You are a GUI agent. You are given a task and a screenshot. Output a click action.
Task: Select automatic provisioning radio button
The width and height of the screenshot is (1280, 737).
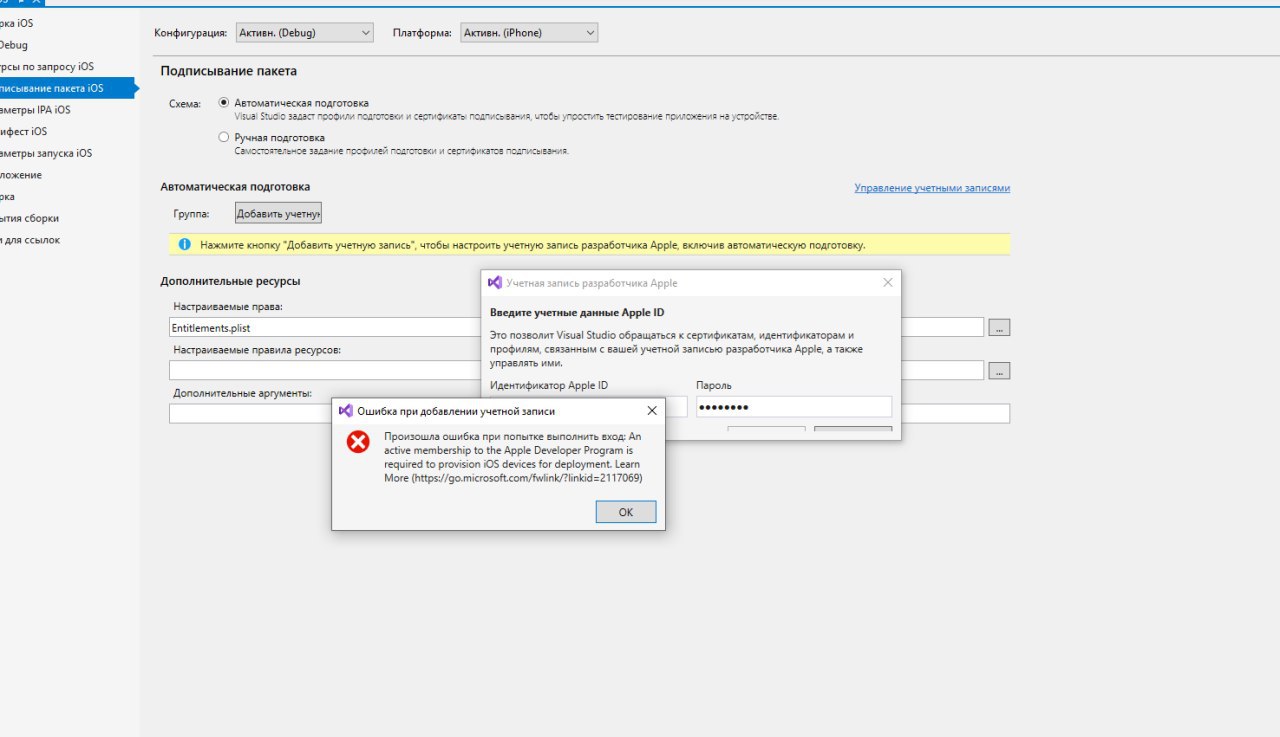coord(224,103)
